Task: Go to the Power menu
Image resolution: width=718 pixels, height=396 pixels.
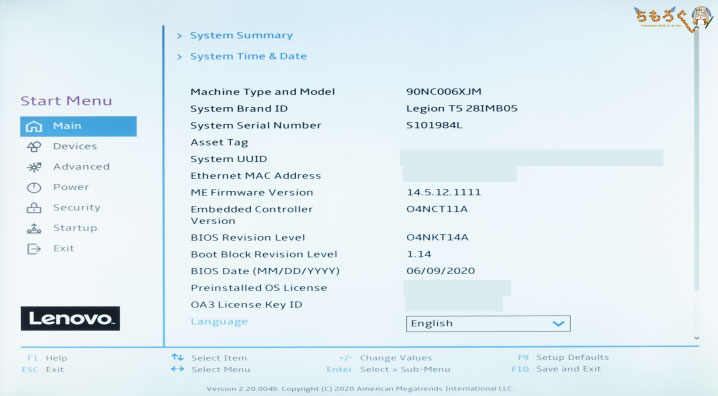Action: pyautogui.click(x=71, y=187)
